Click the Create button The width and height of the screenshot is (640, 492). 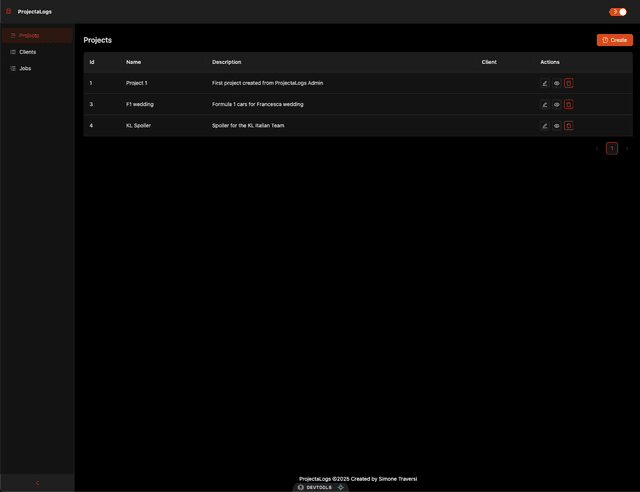coord(614,40)
